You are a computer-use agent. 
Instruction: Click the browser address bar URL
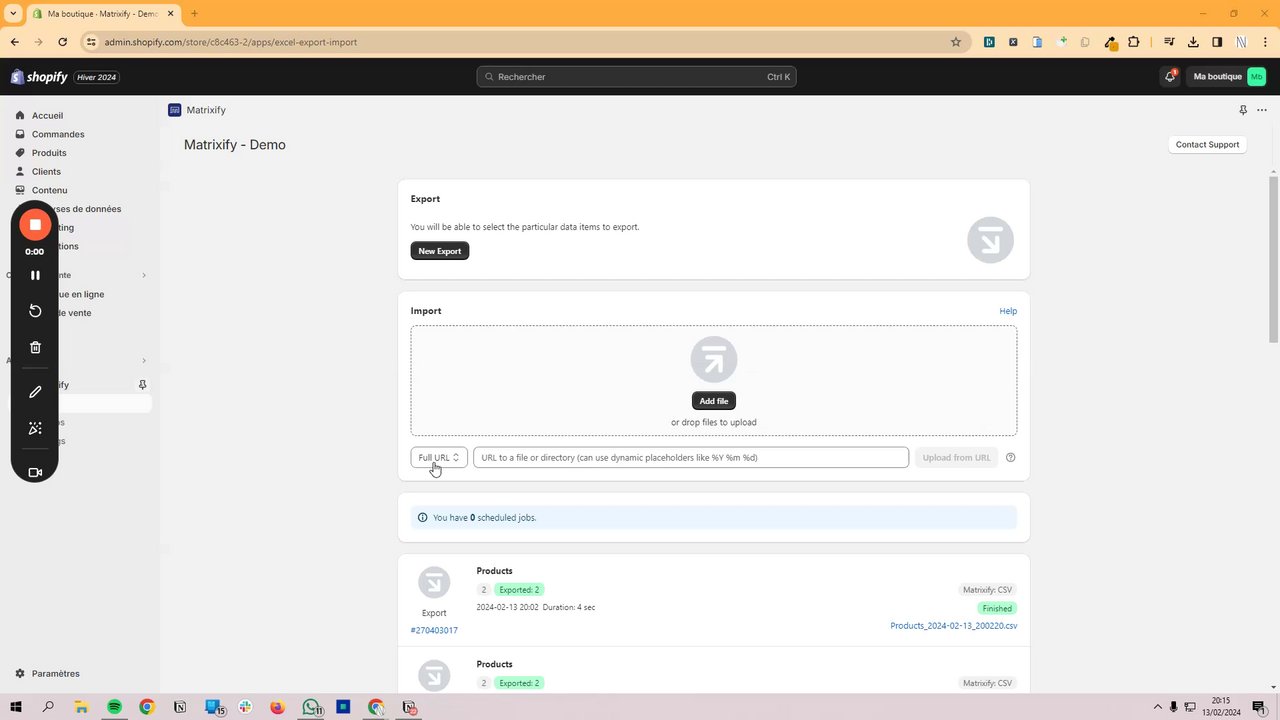coord(230,42)
